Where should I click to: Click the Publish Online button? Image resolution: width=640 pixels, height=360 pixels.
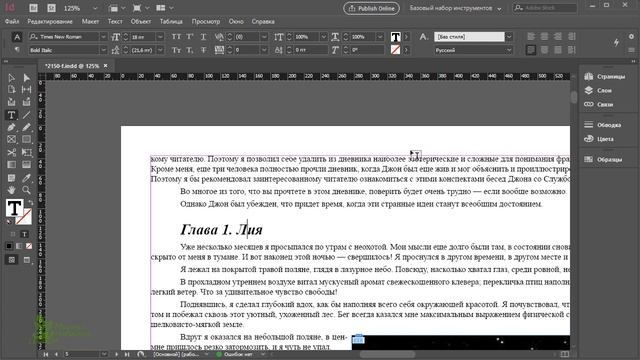(x=371, y=8)
